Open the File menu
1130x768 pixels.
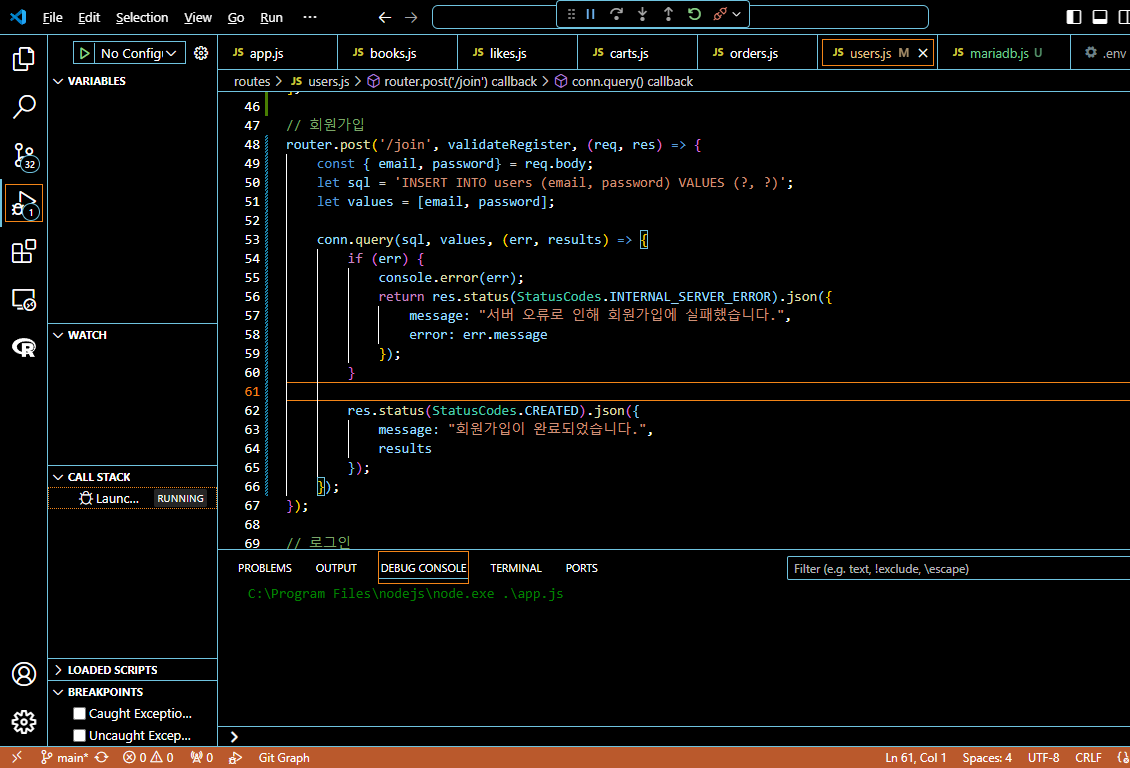(x=52, y=17)
